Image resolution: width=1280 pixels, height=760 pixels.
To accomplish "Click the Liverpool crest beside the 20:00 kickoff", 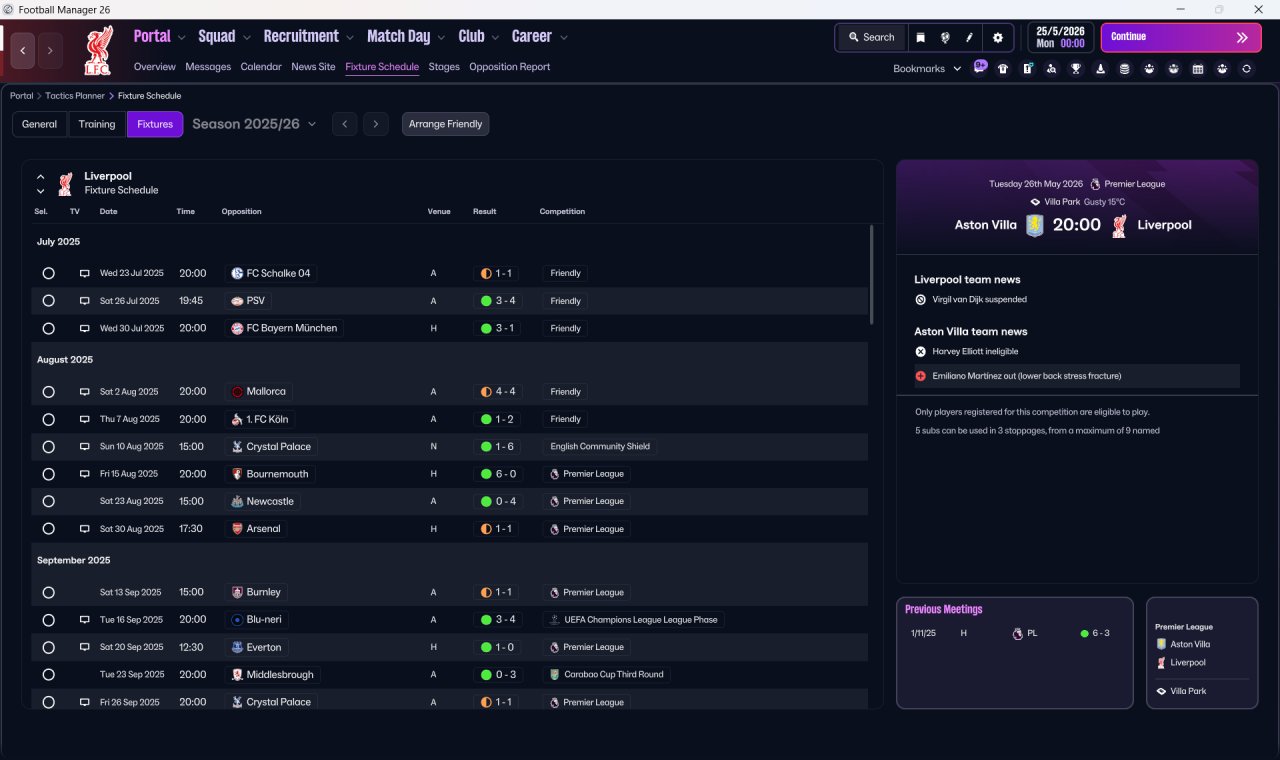I will 1119,225.
